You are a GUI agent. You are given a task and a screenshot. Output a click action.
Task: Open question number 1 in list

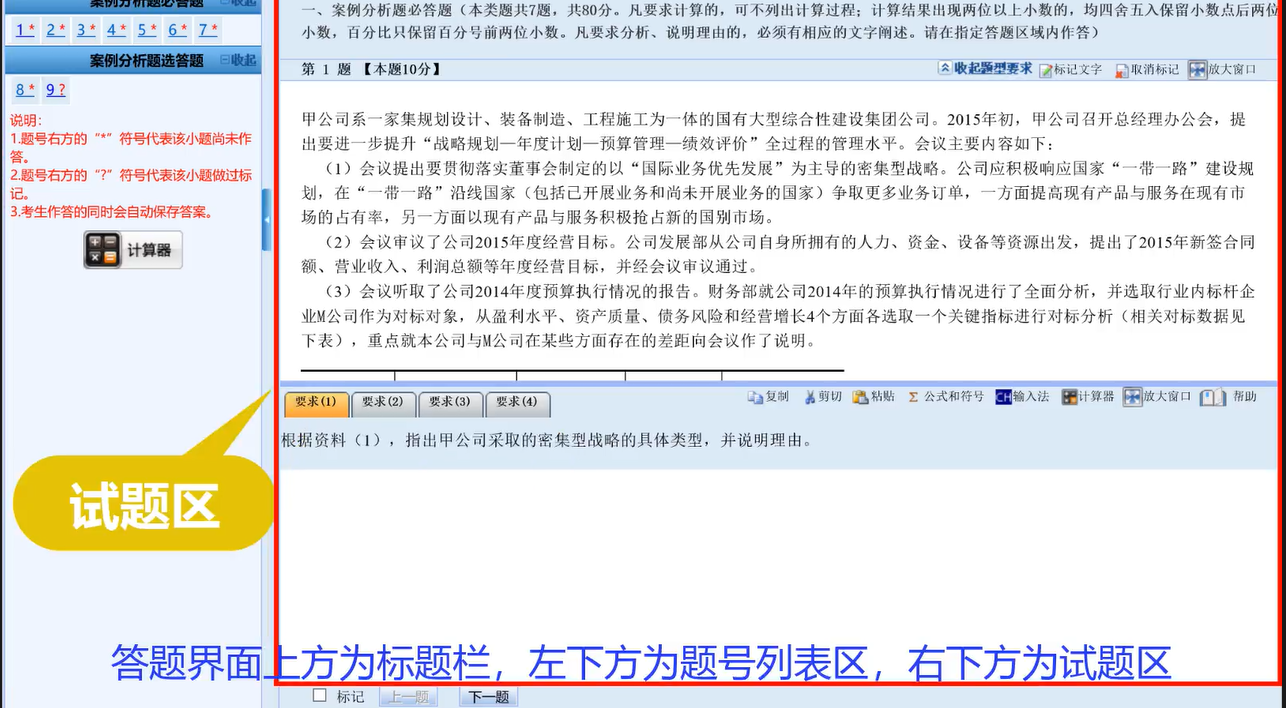coord(25,29)
